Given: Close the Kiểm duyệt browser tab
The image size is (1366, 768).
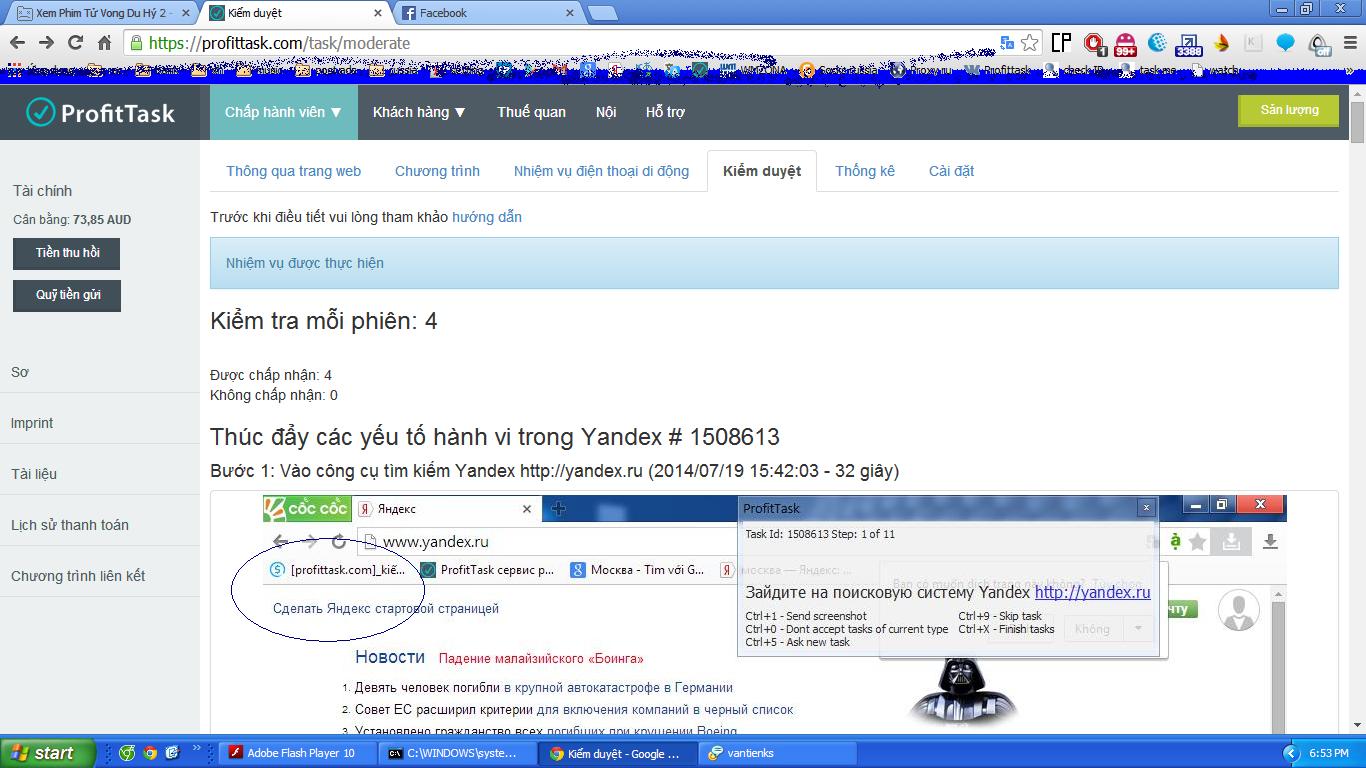Looking at the screenshot, I should click(378, 13).
